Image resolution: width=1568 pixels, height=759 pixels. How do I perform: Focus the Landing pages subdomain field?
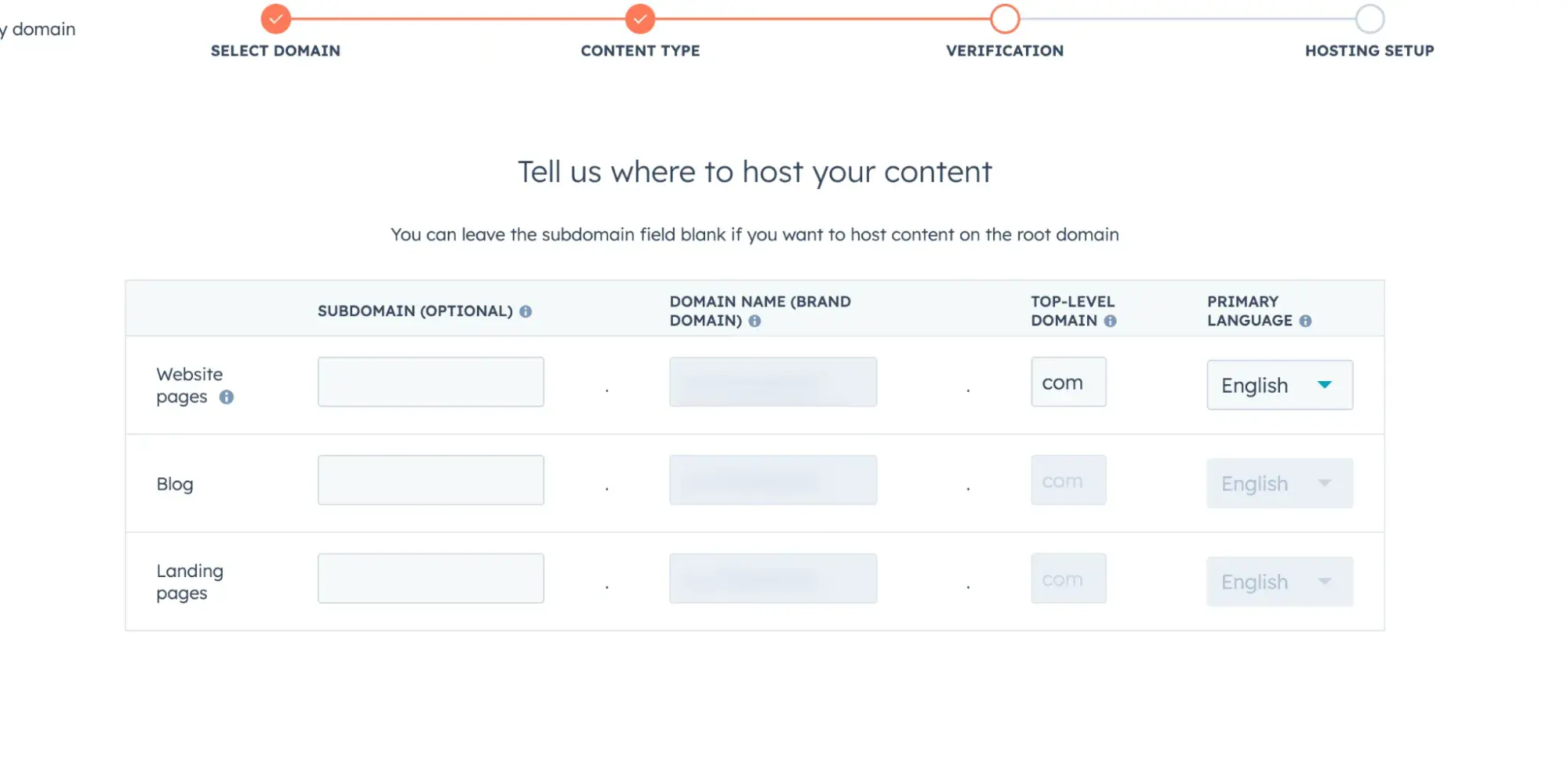tap(431, 578)
